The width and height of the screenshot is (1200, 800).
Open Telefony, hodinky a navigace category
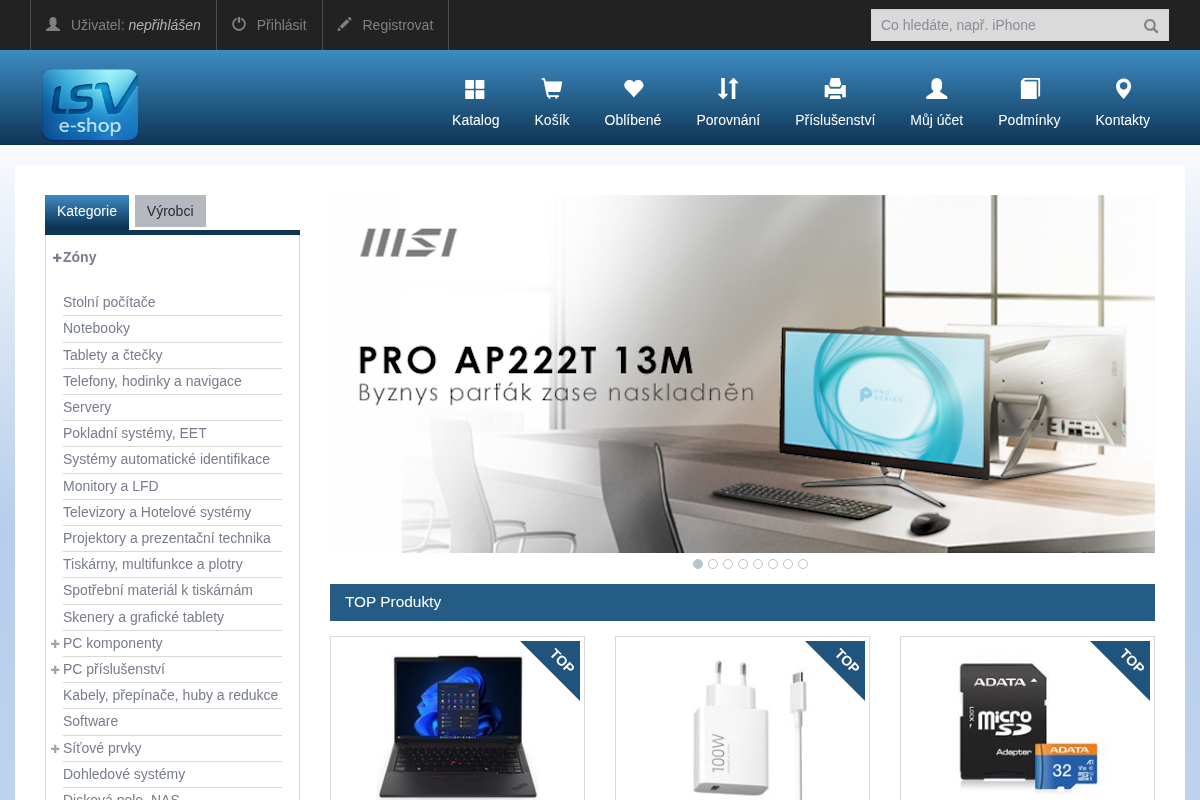tap(152, 381)
